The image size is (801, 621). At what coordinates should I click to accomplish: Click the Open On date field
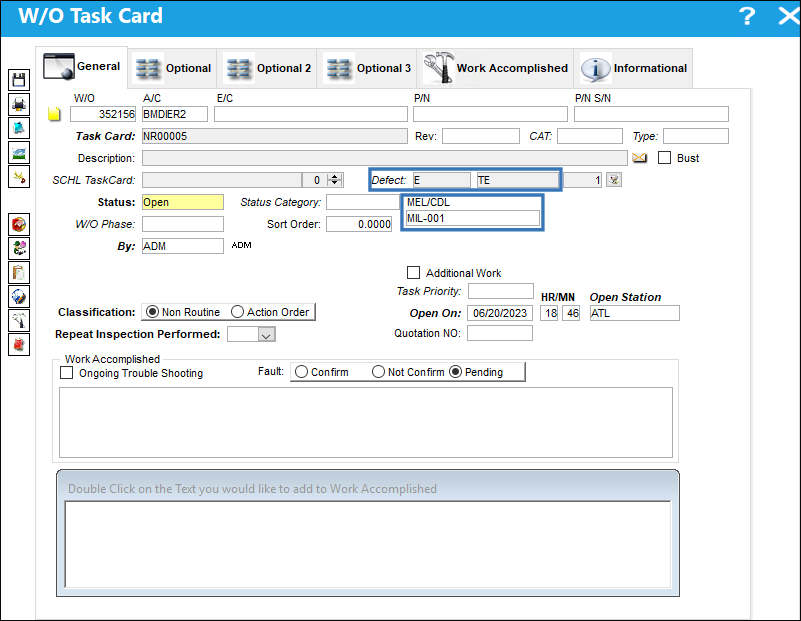500,313
